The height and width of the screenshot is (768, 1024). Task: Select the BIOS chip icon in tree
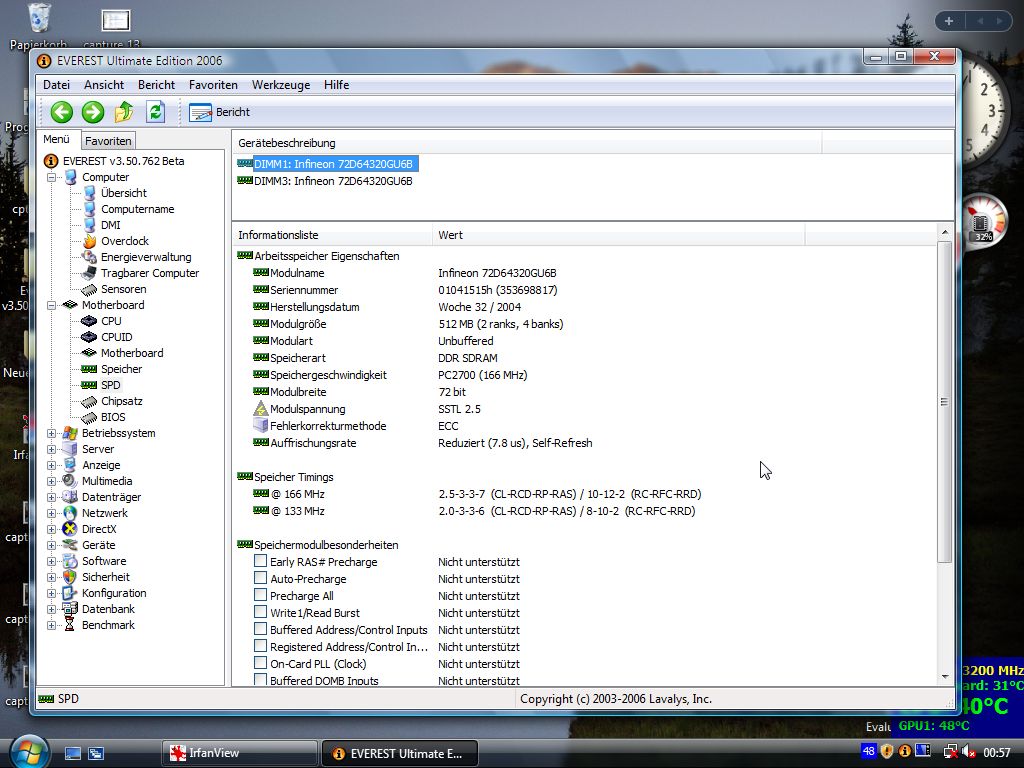tap(89, 417)
